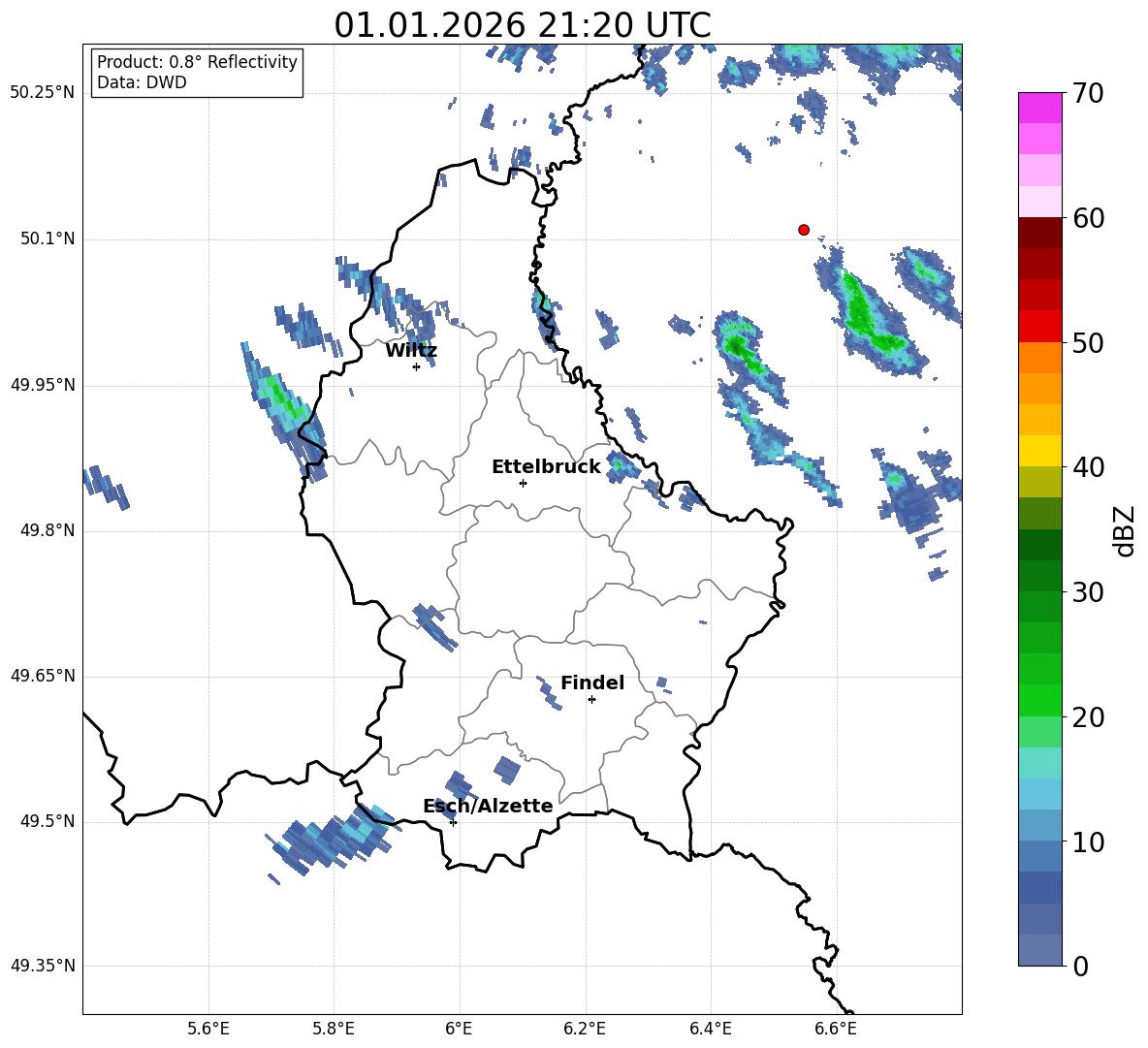This screenshot has width=1148, height=1048.
Task: Click the Product: 0.8° Reflectivity label
Action: 197,61
